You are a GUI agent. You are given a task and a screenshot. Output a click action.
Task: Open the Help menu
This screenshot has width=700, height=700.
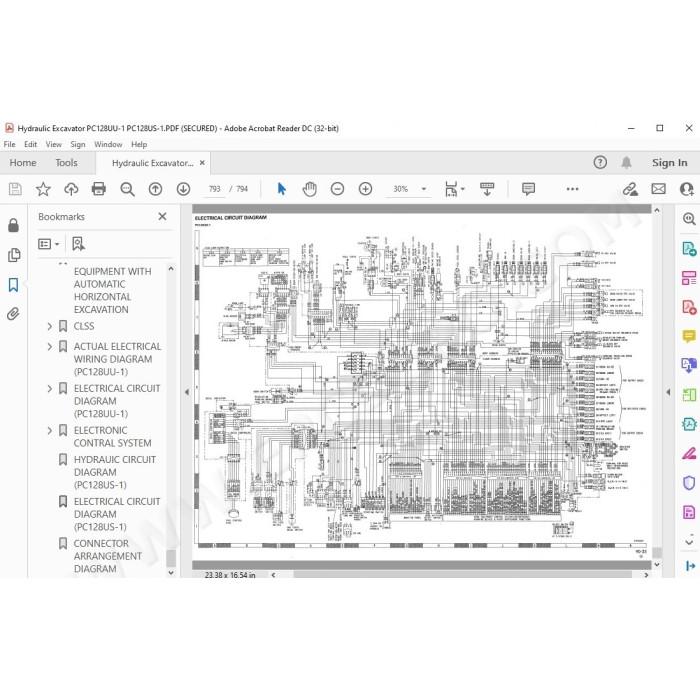tap(139, 145)
